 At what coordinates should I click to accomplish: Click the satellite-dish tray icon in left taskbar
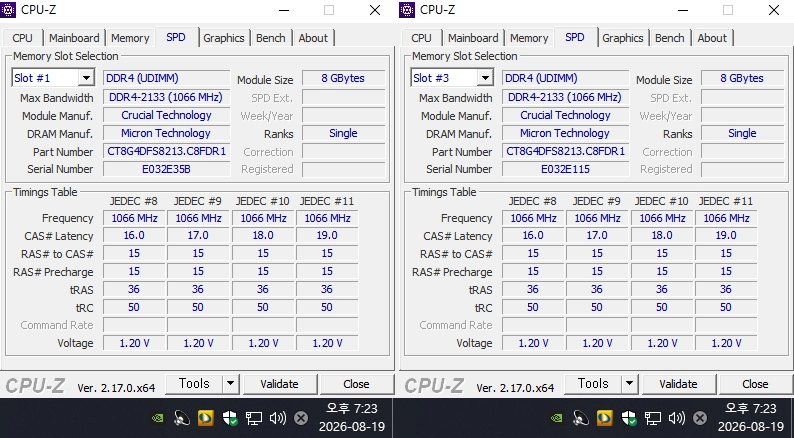click(x=181, y=418)
